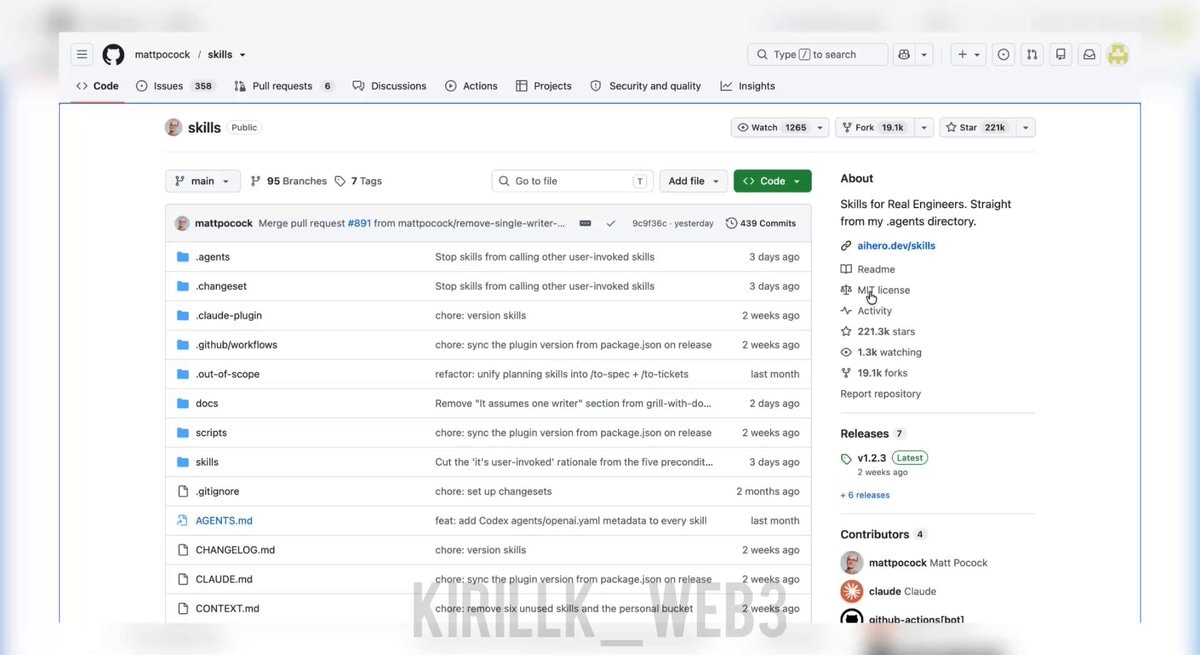Open the docs folder

(206, 403)
